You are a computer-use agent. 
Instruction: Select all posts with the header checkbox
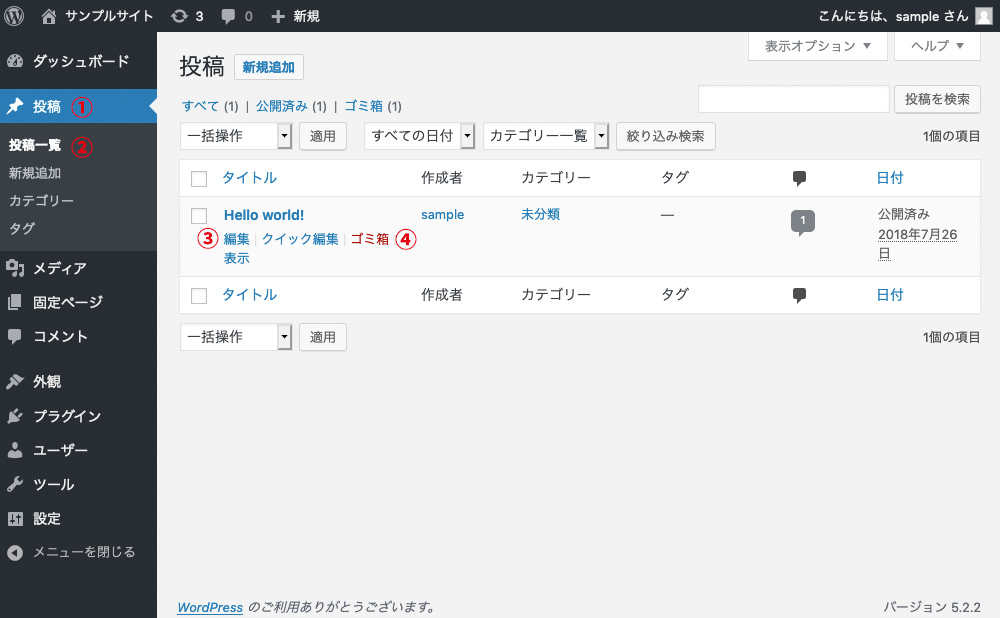198,178
